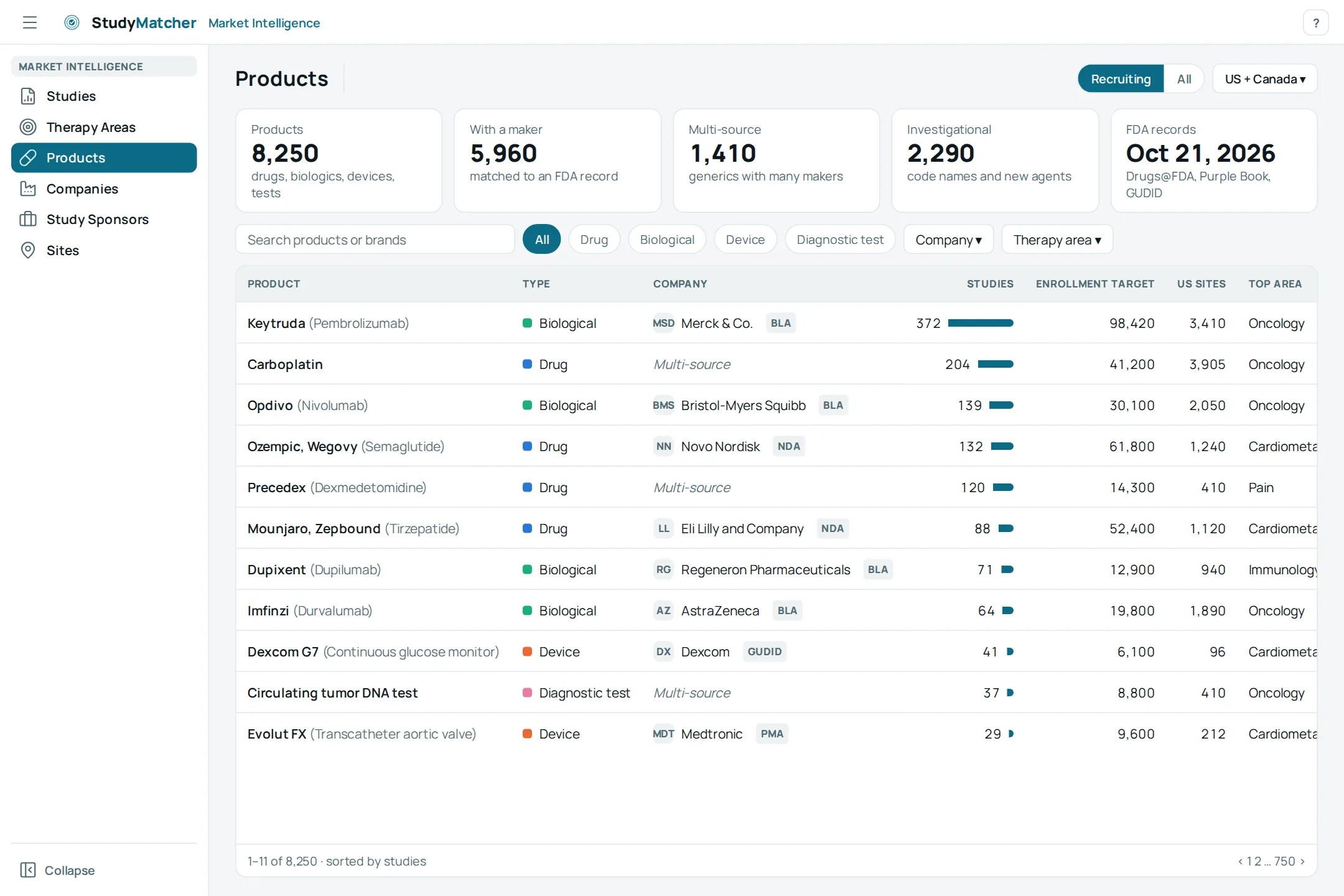
Task: Sort table by Studies column header
Action: point(990,284)
